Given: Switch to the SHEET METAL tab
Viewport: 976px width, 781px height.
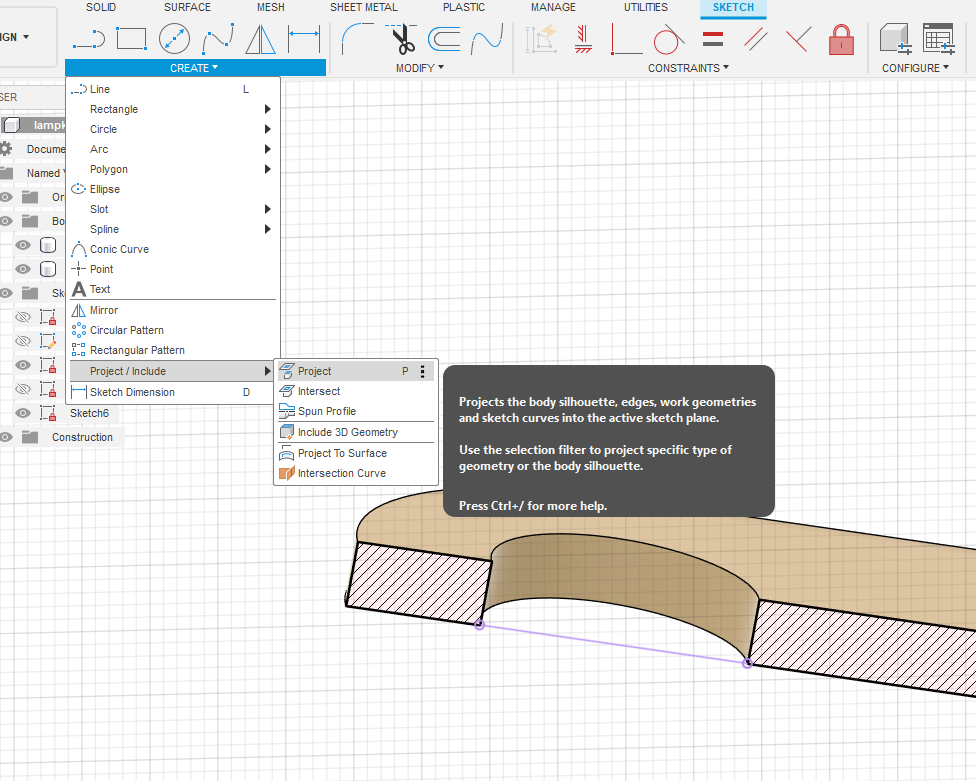Looking at the screenshot, I should [x=364, y=7].
